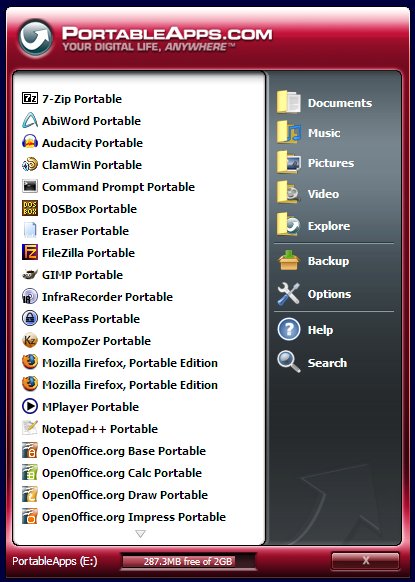This screenshot has height=582, width=415.
Task: Launch 7-Zip Portable via its icon
Action: pyautogui.click(x=30, y=98)
